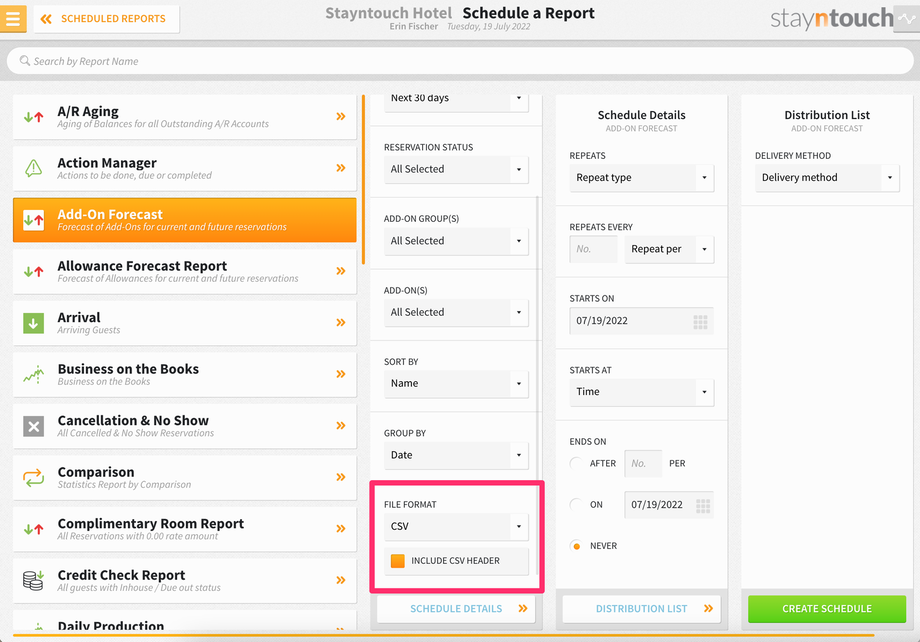Click the Ends On date field
Screen dimensions: 920x642
tap(669, 505)
